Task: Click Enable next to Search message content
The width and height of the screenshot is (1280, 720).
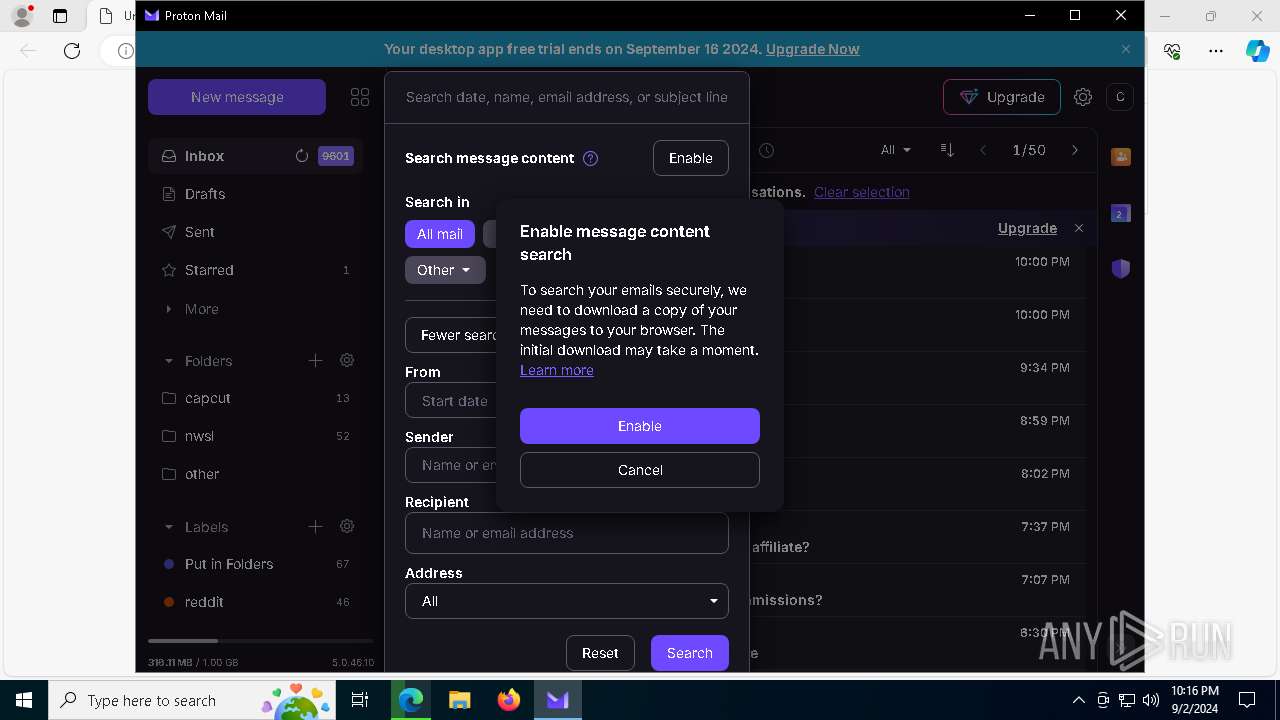Action: tap(691, 158)
